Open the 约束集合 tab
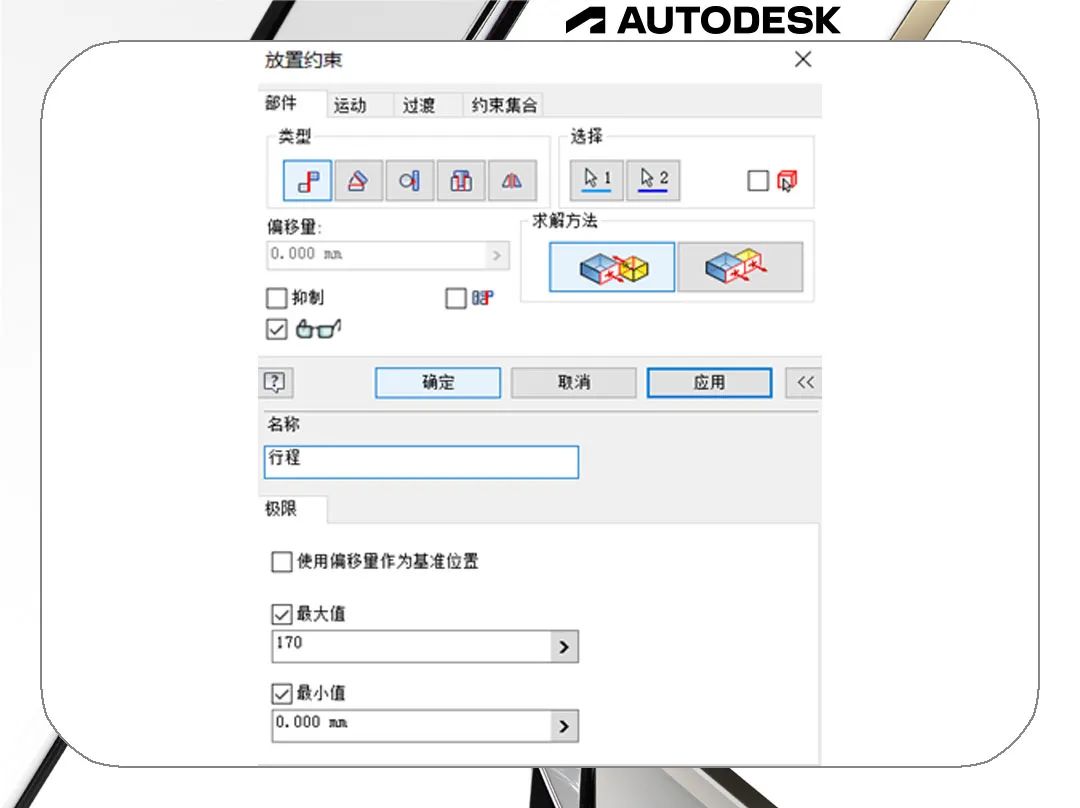1080x808 pixels. pyautogui.click(x=504, y=104)
